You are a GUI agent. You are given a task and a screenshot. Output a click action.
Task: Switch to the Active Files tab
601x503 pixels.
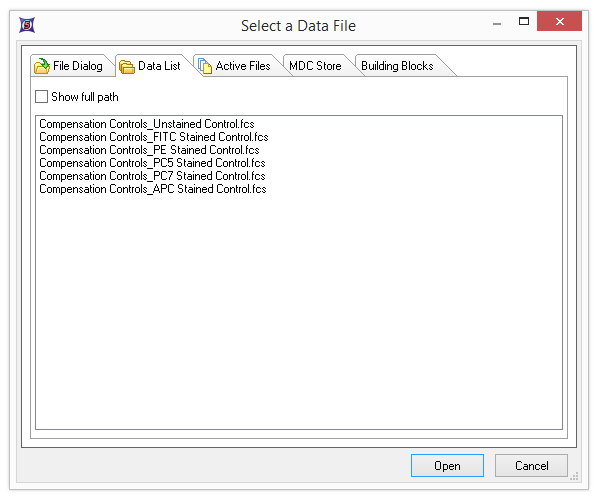[x=243, y=67]
